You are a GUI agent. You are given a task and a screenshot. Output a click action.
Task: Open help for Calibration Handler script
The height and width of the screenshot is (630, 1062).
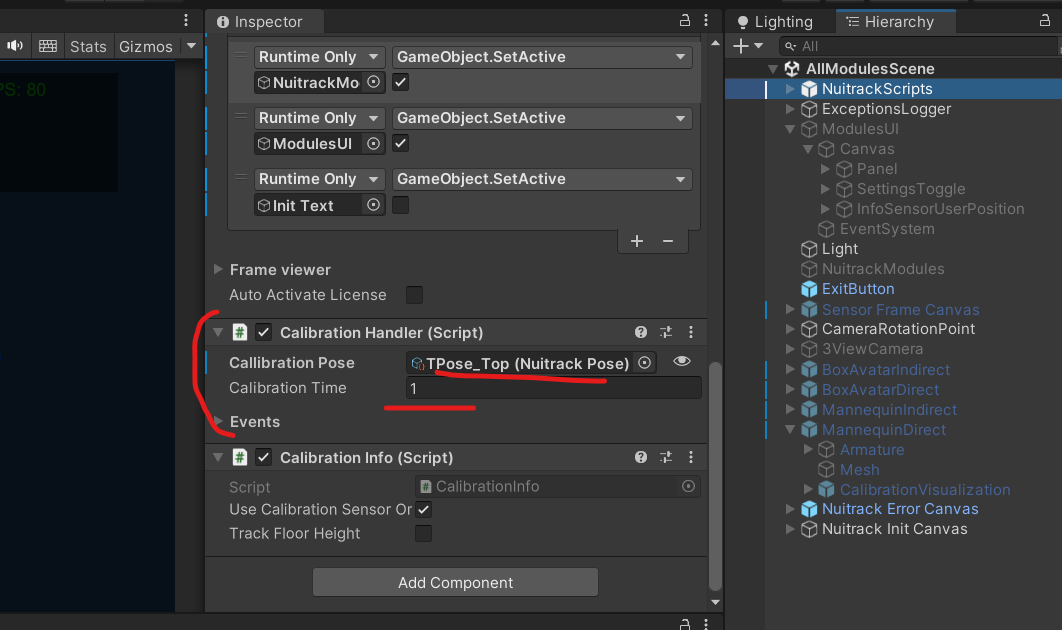[641, 332]
